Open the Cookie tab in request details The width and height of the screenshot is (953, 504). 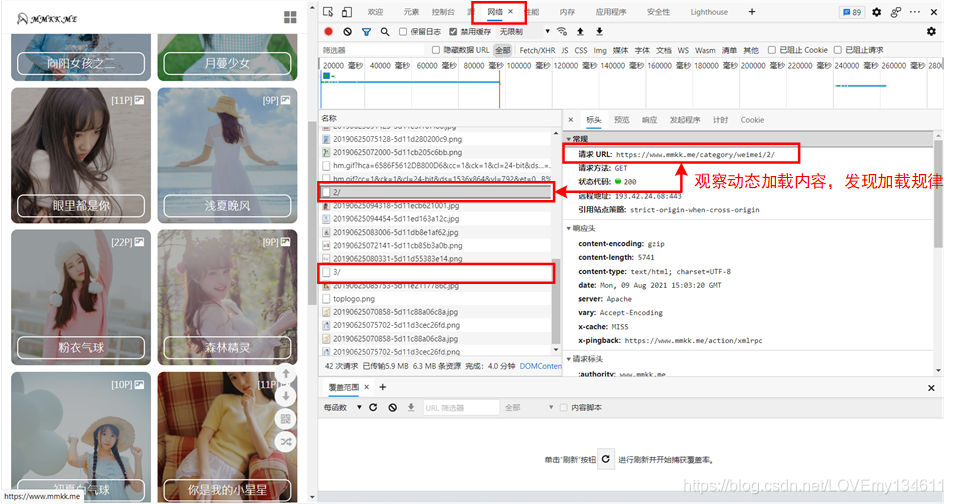752,120
